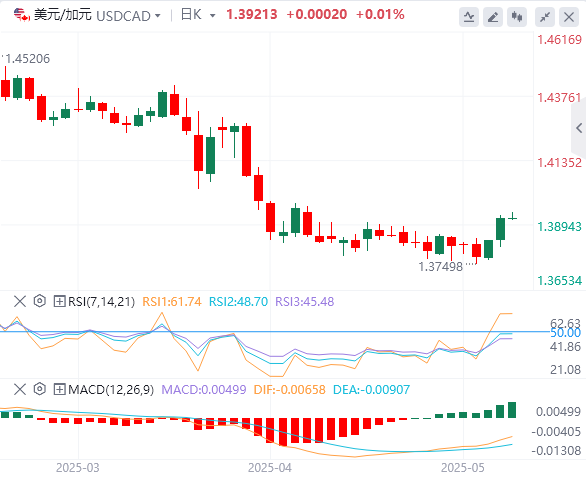The image size is (586, 481).
Task: Click the 1.45206 high price label
Action: pyautogui.click(x=28, y=59)
